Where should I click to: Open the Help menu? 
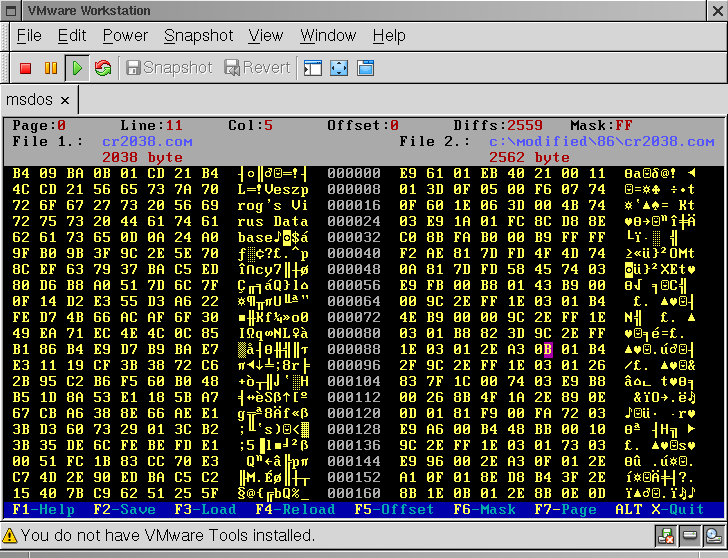point(389,36)
